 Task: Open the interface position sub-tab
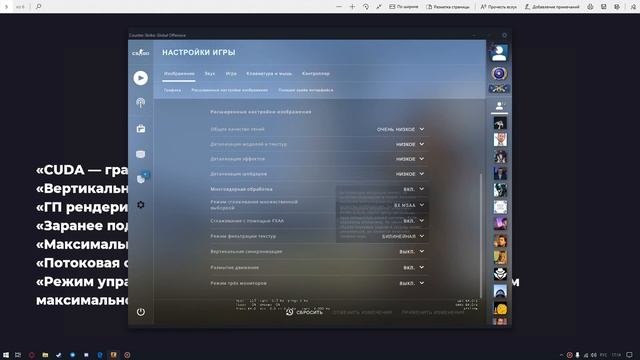(306, 90)
